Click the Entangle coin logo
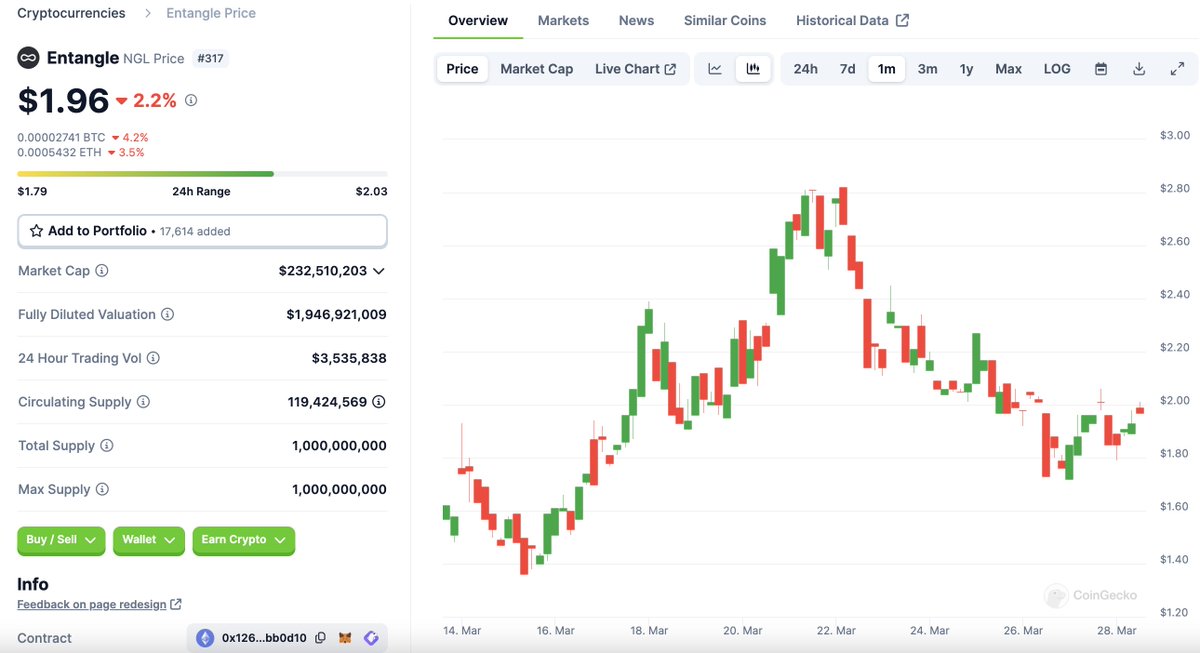This screenshot has height=653, width=1200. (28, 58)
